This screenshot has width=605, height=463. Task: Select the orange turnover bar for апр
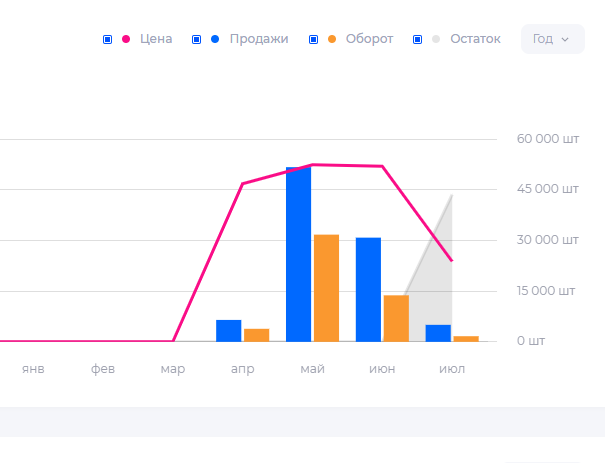(257, 335)
